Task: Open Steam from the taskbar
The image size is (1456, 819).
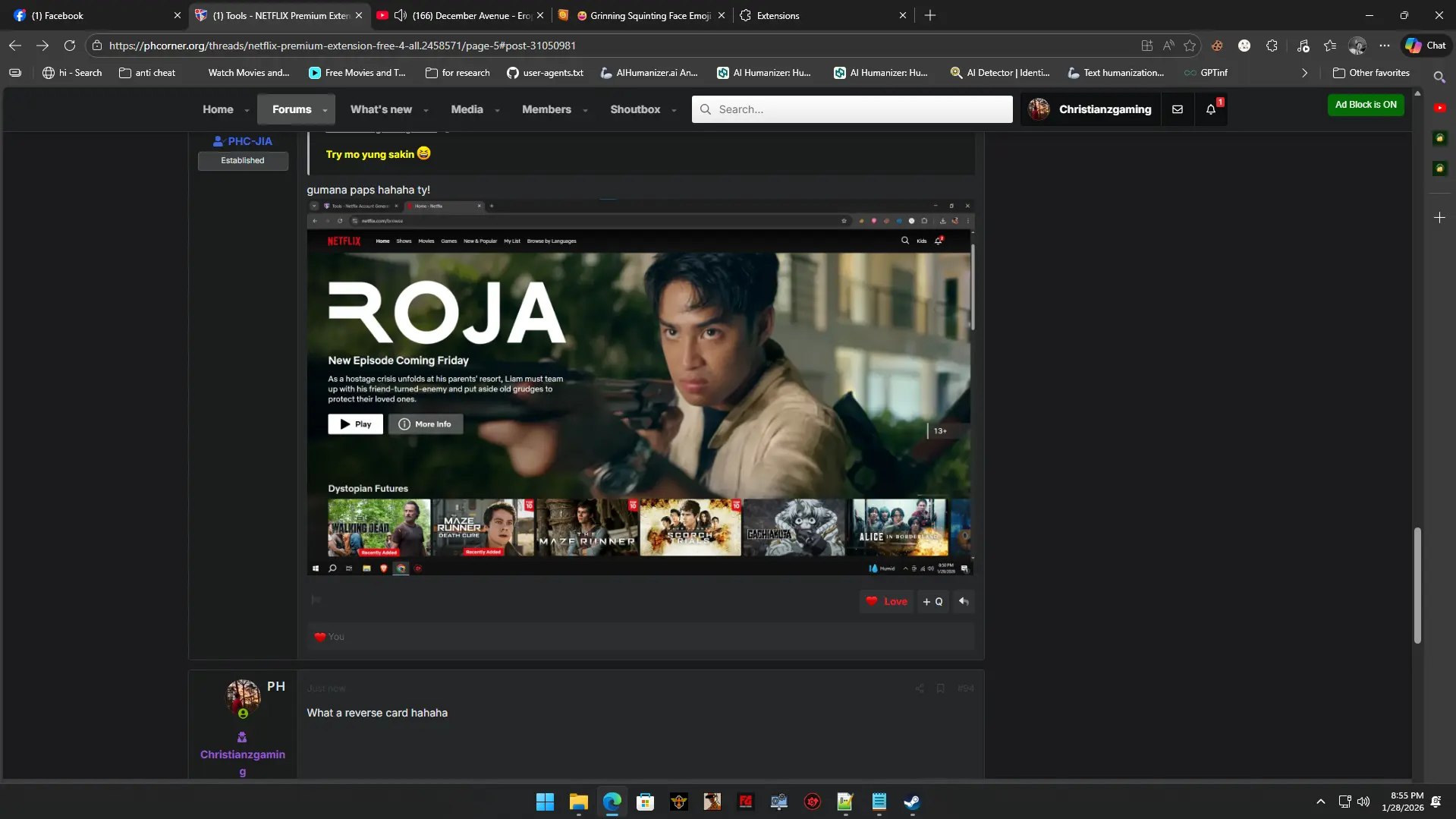Action: [912, 802]
